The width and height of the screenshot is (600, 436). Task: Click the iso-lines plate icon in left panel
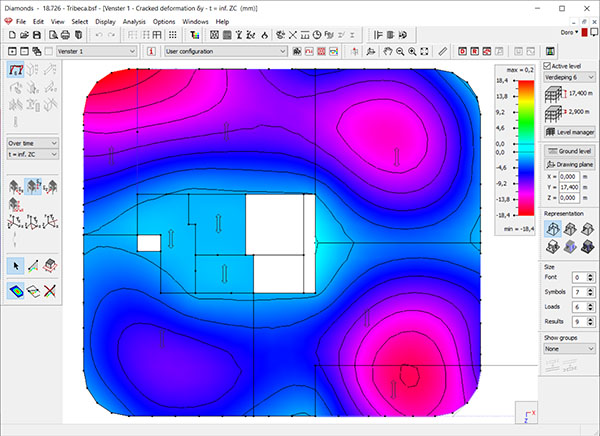click(33, 291)
